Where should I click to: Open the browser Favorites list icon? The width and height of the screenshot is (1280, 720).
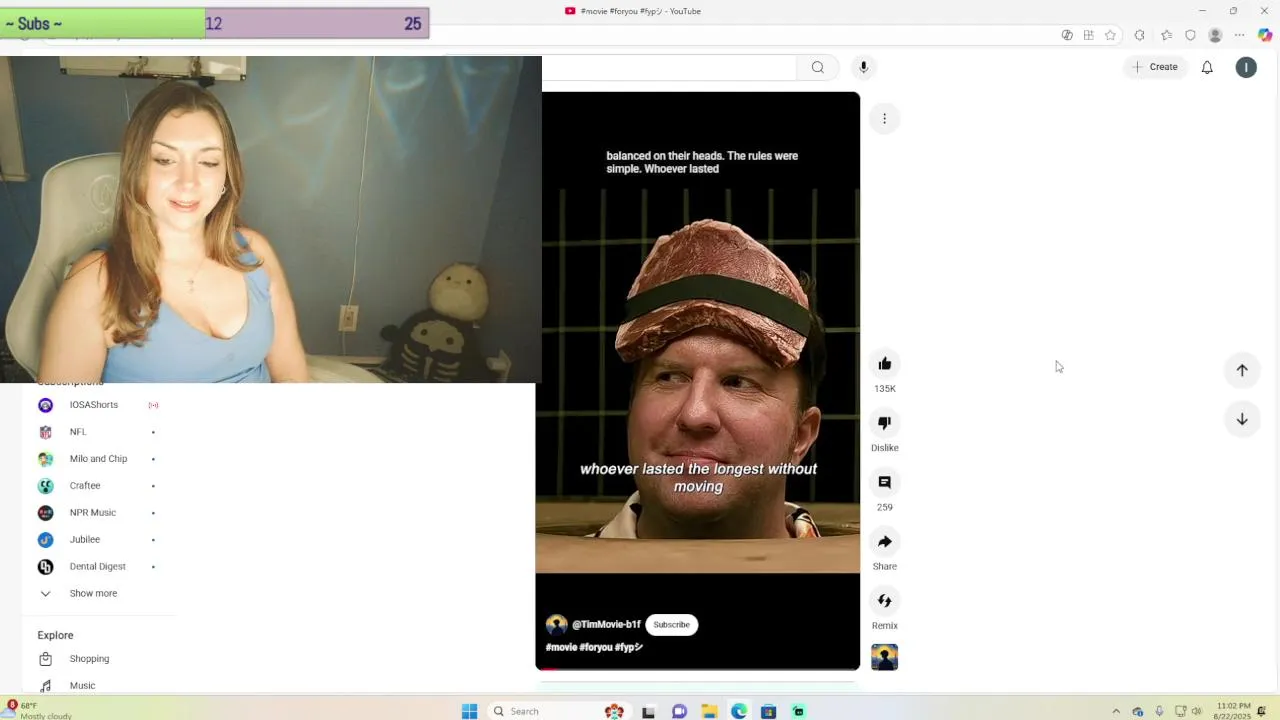click(x=1165, y=35)
